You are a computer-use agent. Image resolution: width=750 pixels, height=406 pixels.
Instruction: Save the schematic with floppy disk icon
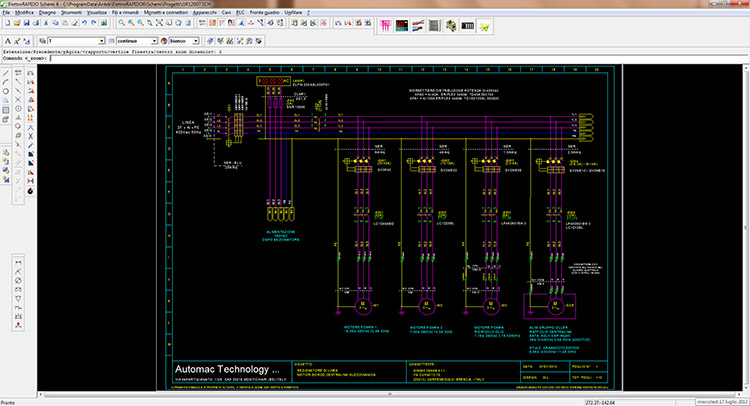[26, 23]
